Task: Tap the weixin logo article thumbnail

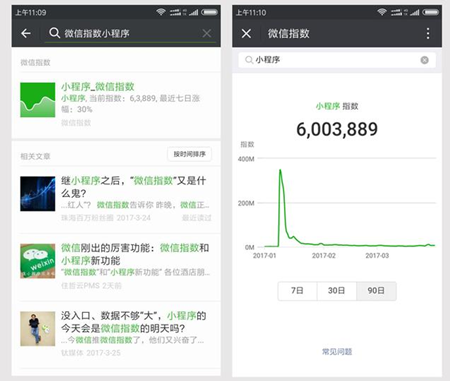Action: click(x=38, y=261)
